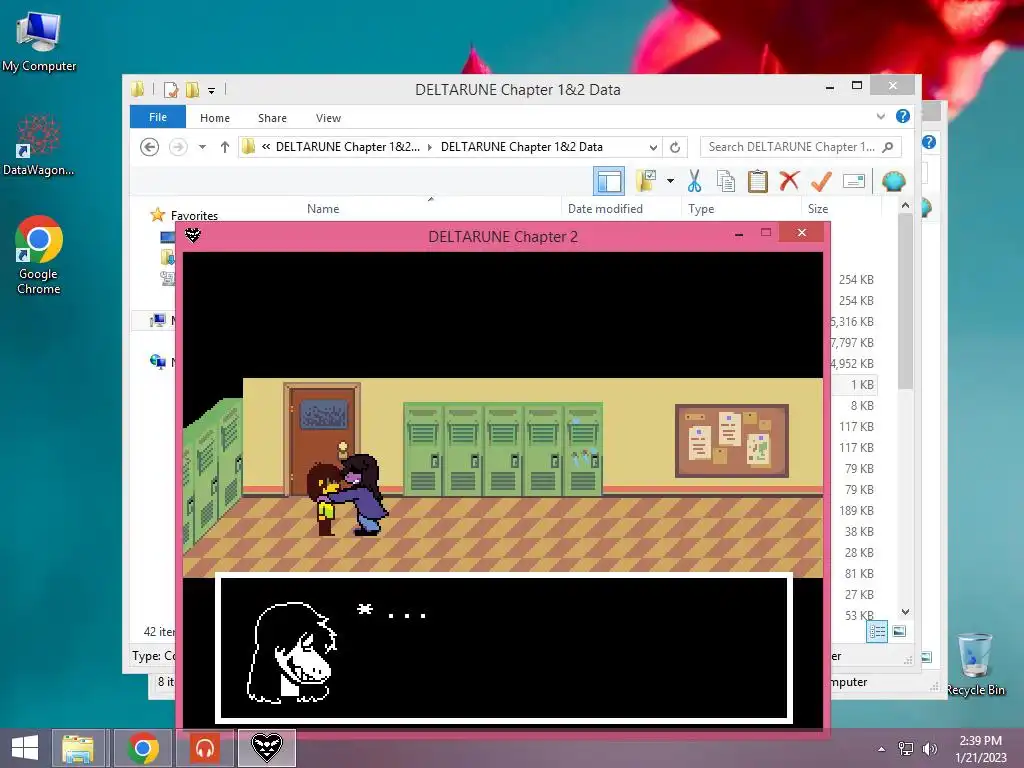The width and height of the screenshot is (1024, 768).
Task: Open File Explorer from the taskbar
Action: [78, 748]
